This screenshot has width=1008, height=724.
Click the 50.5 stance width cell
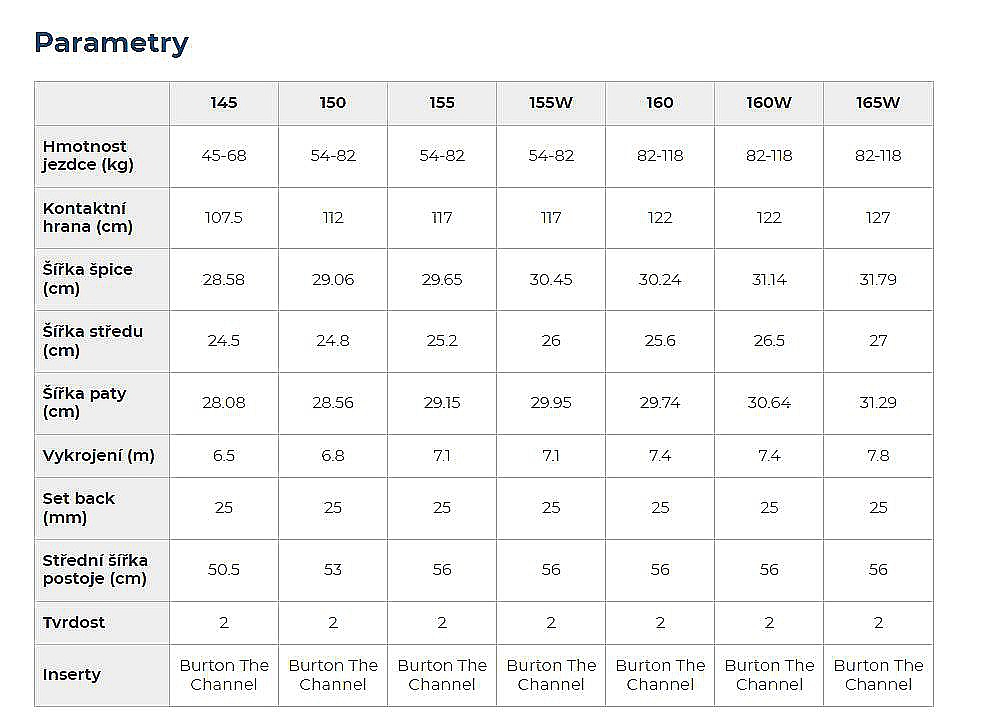224,570
